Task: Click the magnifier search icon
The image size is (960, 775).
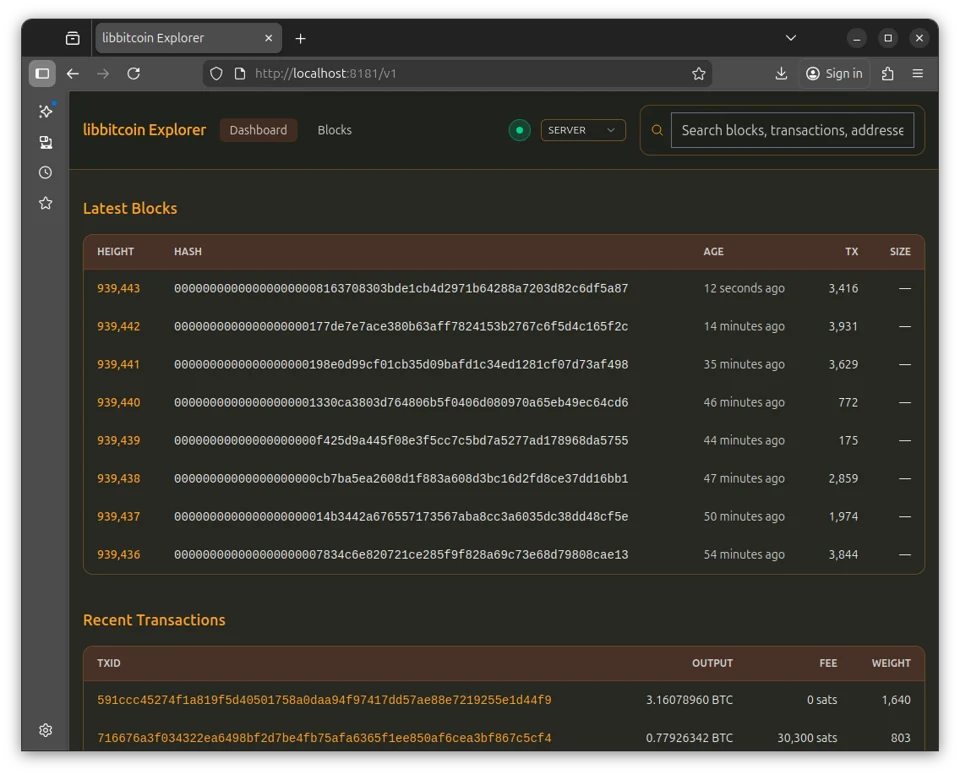Action: click(x=657, y=130)
